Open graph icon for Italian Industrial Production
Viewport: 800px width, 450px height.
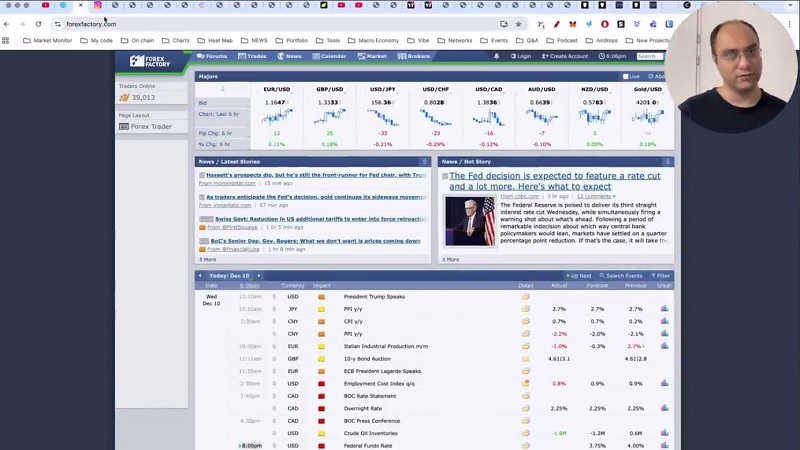click(x=664, y=346)
